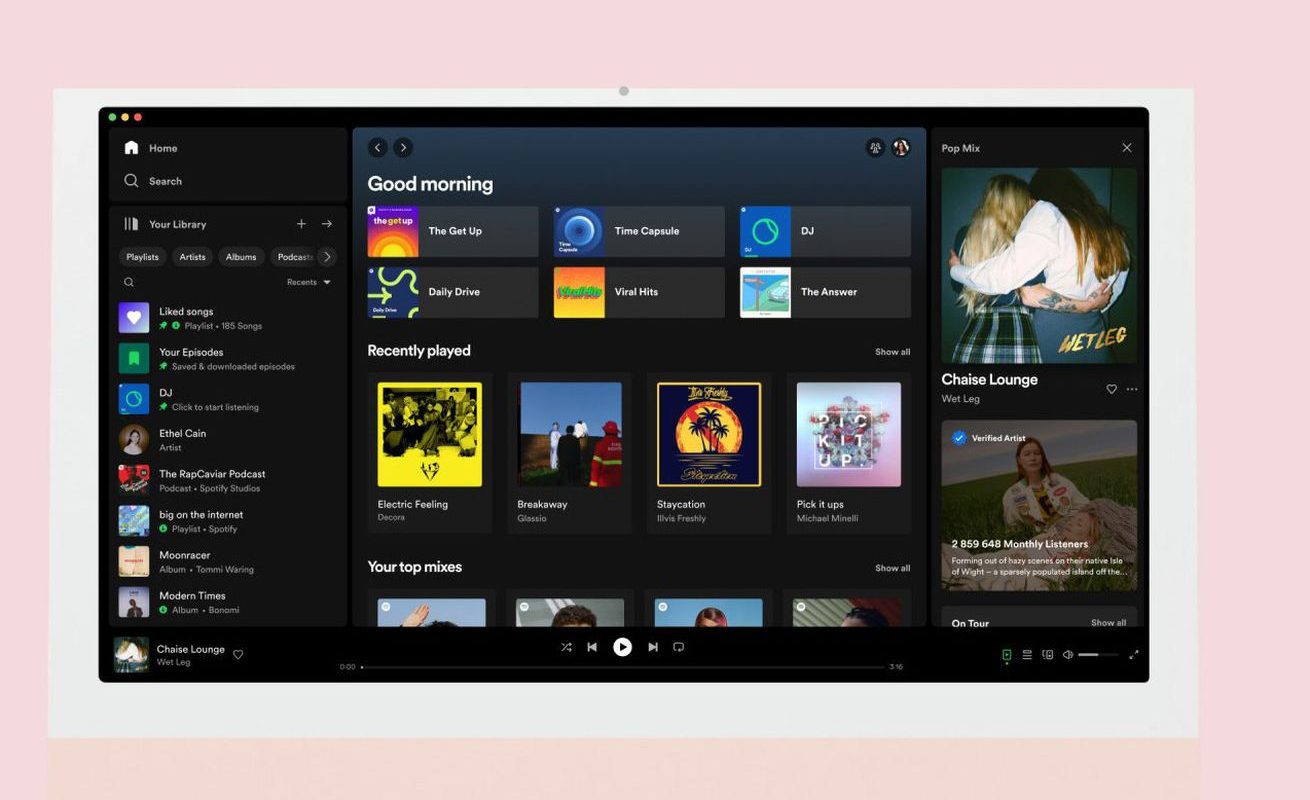
Task: Open the Connect to a device menu
Action: pyautogui.click(x=1048, y=655)
